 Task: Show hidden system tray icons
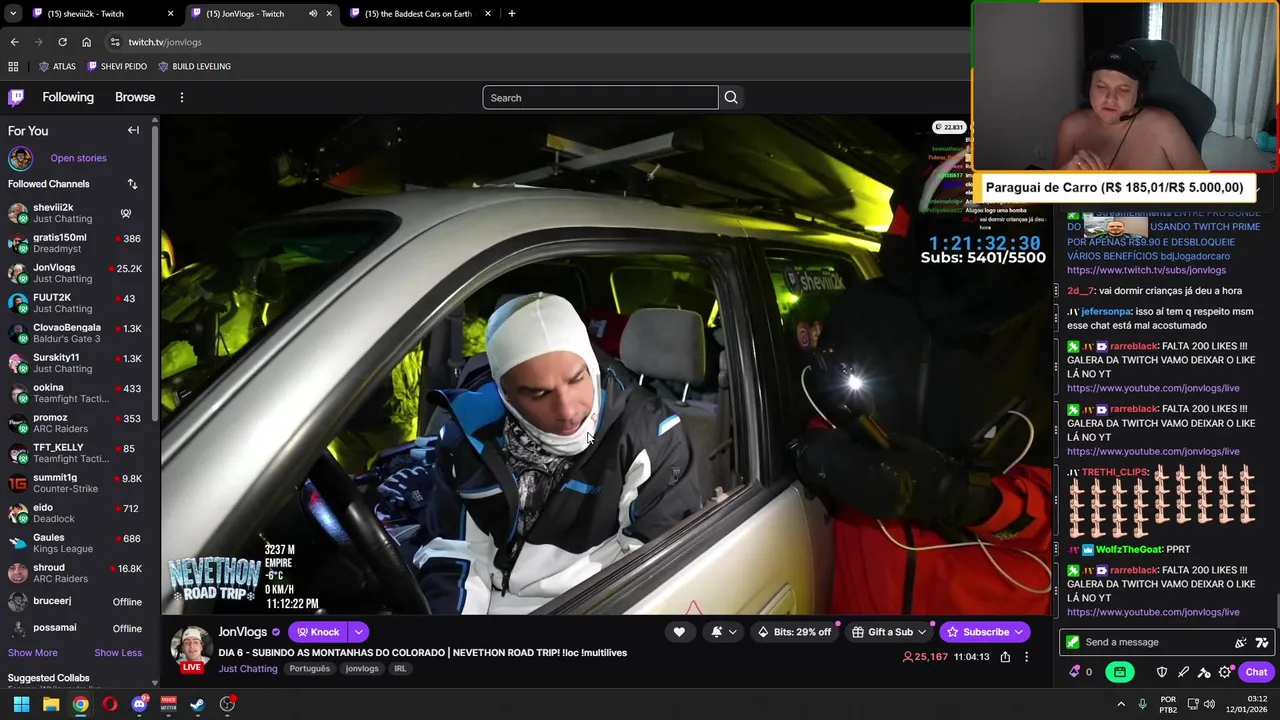(1120, 704)
